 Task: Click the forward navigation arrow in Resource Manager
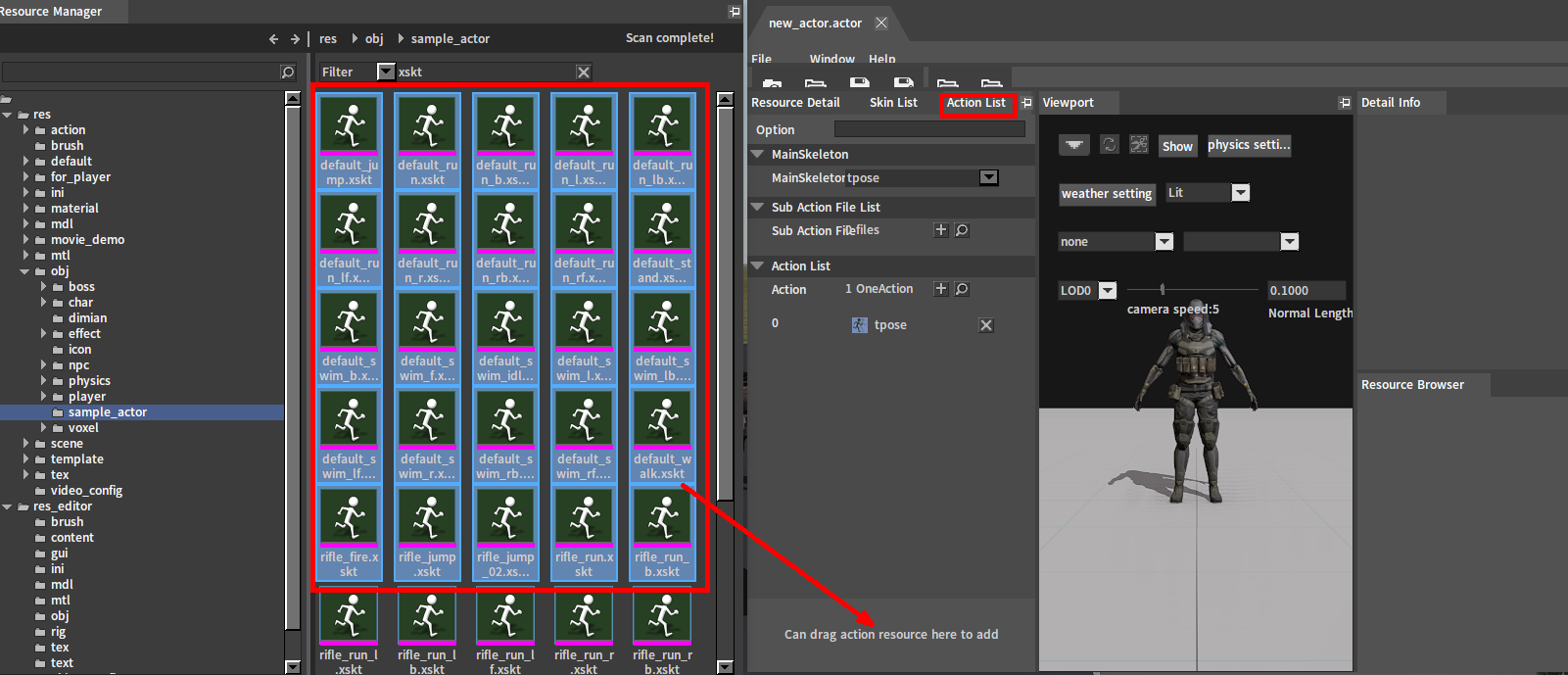295,39
